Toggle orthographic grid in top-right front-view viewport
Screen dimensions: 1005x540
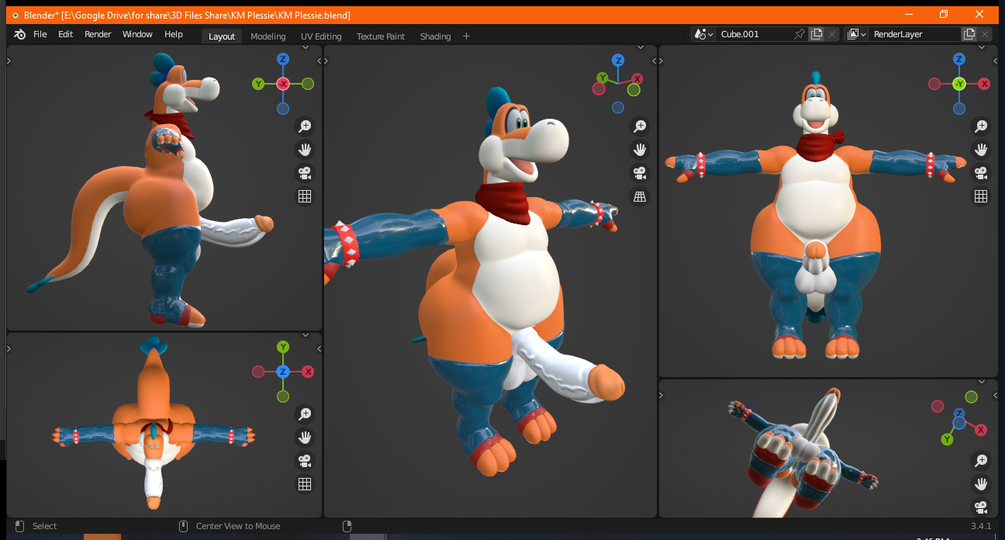(981, 197)
